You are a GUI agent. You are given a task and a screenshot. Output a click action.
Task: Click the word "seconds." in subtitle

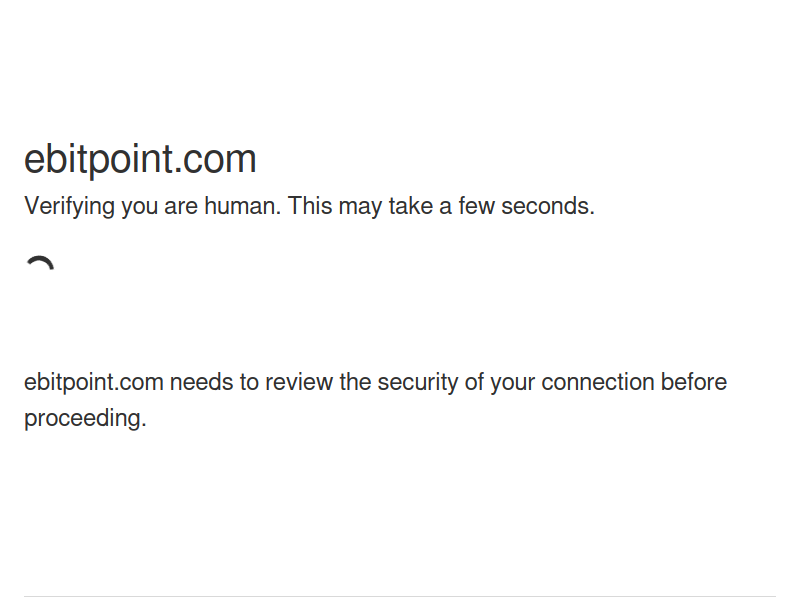[x=548, y=206]
